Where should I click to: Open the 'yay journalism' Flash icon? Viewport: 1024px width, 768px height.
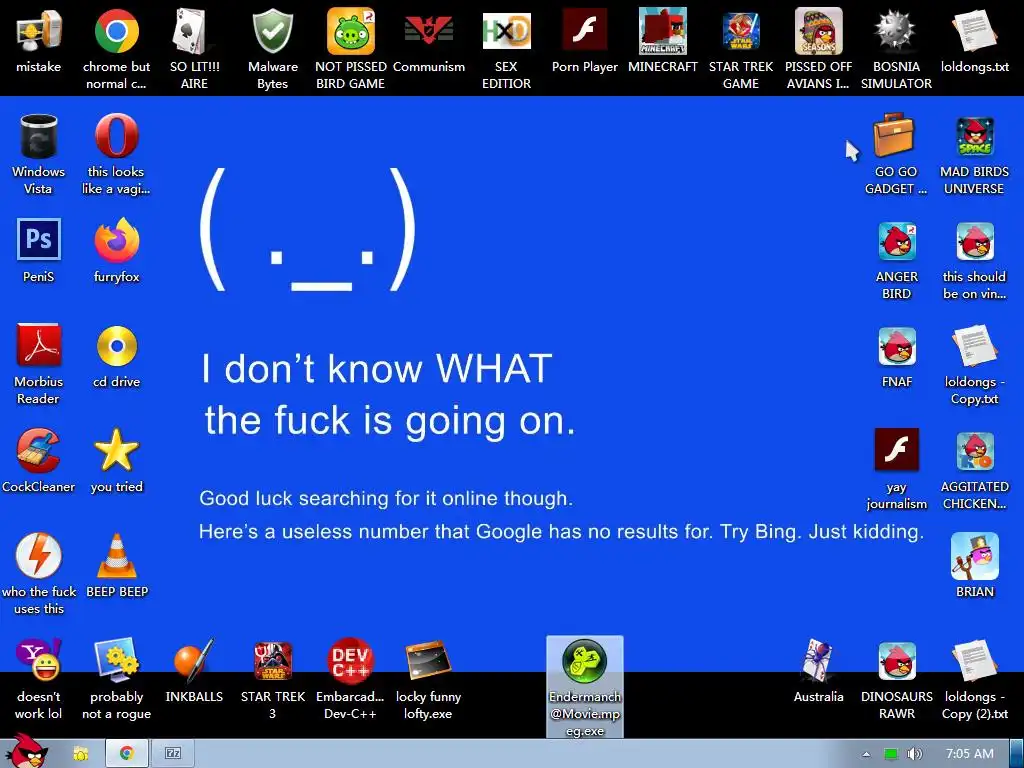tap(897, 470)
